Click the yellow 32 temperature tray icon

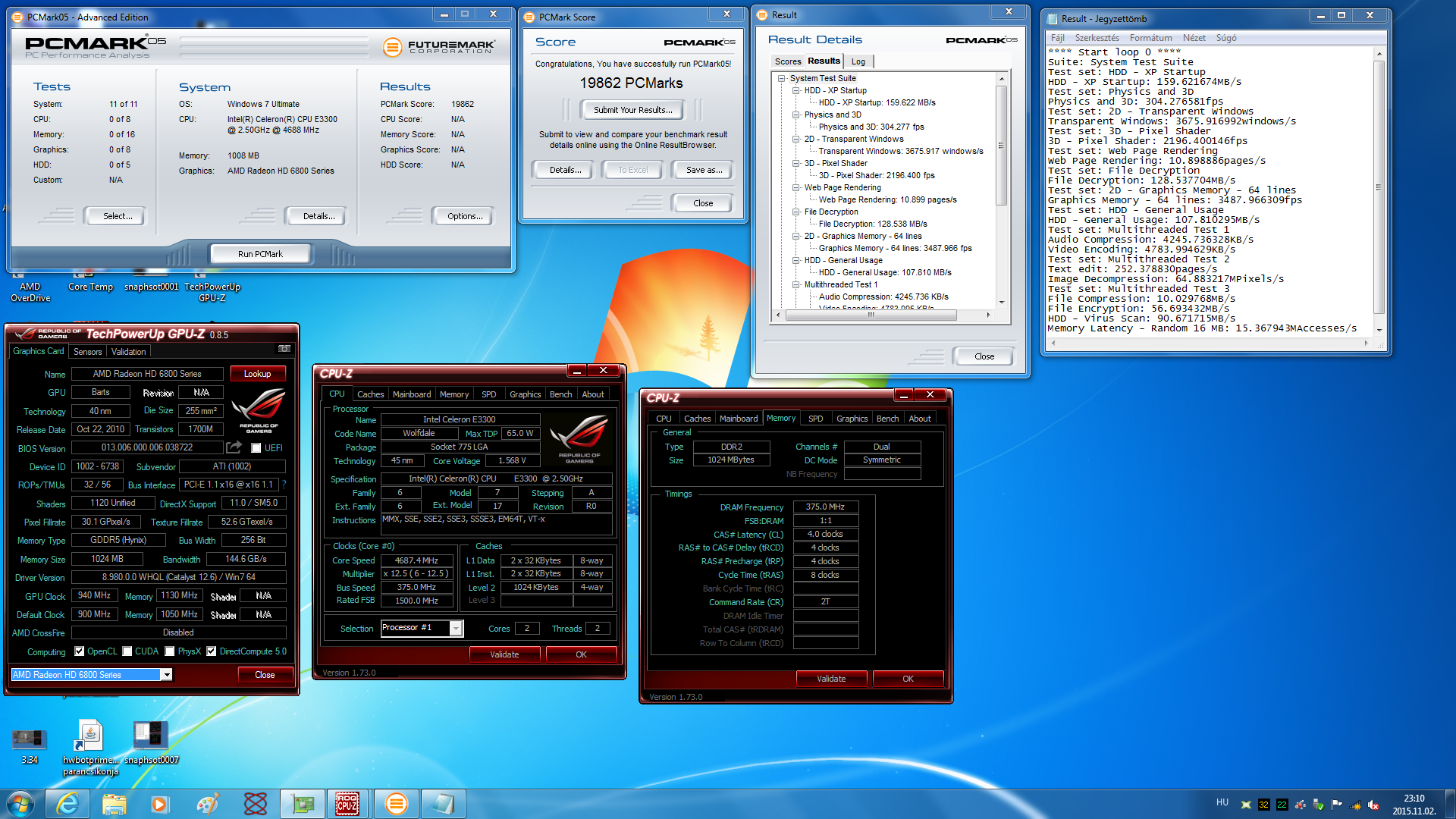click(x=1263, y=805)
